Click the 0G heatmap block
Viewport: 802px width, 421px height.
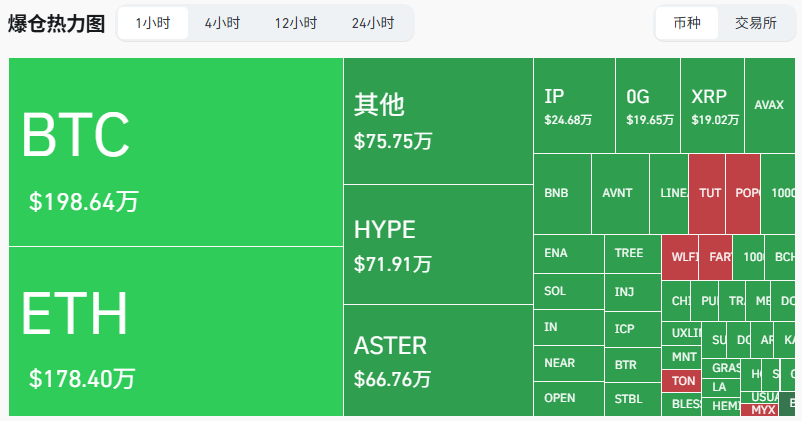(647, 106)
